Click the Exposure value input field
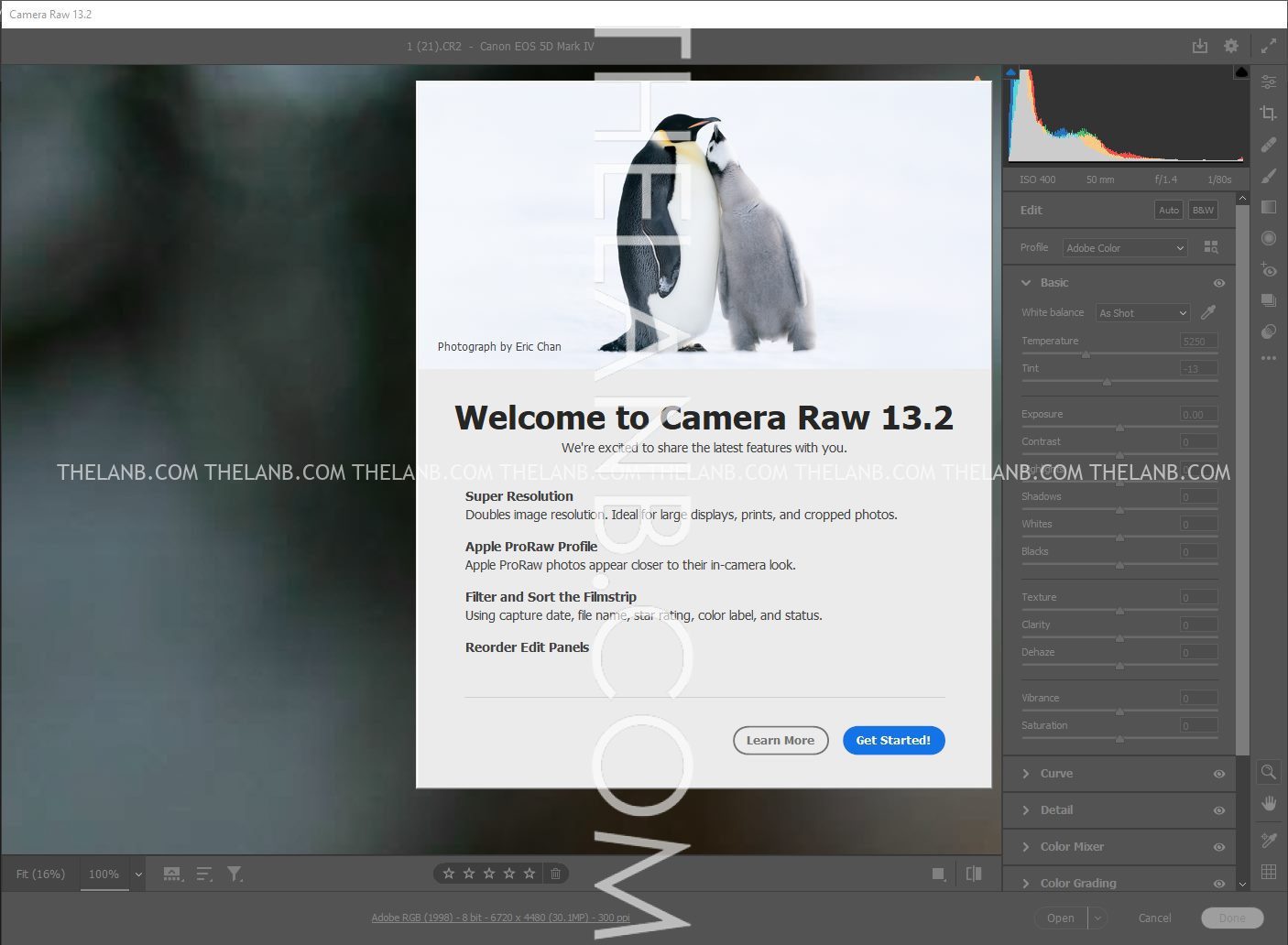The image size is (1288, 945). click(1198, 414)
